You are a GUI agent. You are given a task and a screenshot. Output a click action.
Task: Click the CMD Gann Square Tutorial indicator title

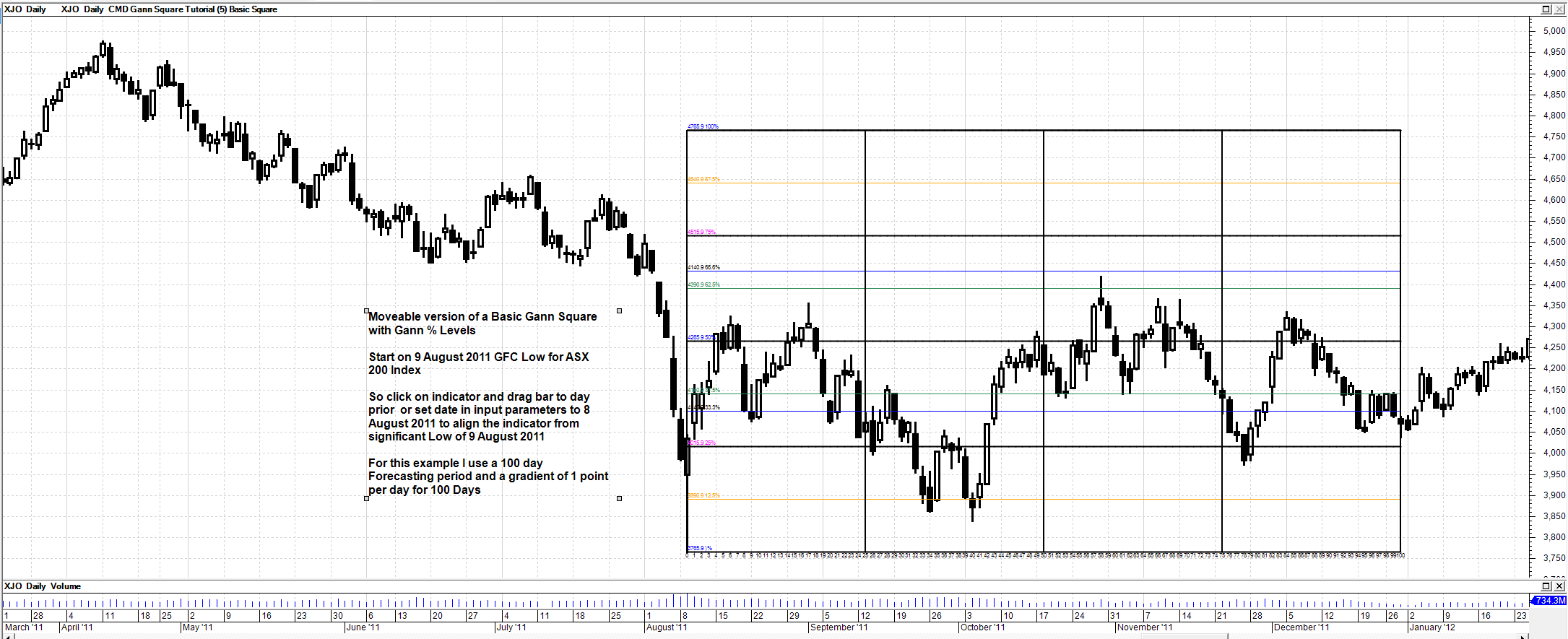pos(192,9)
